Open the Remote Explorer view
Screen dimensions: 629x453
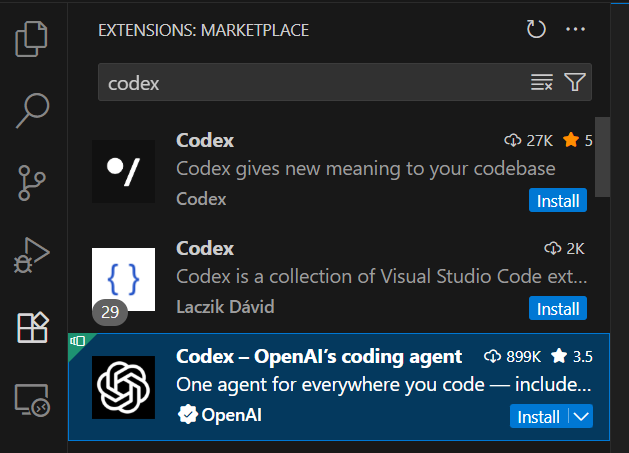[x=33, y=399]
